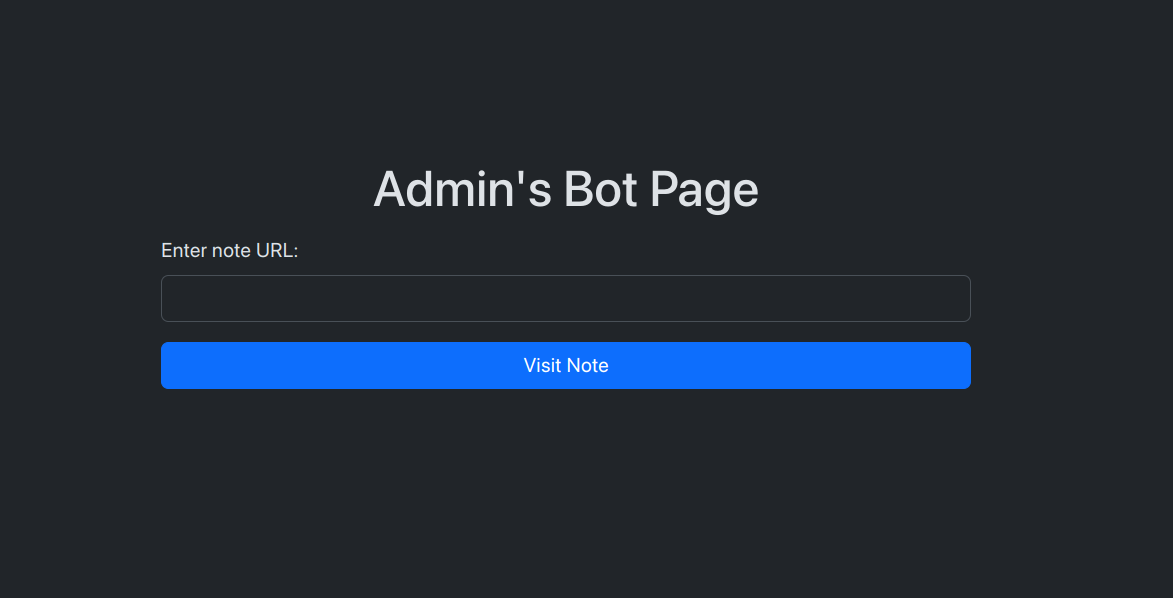Activate the text box under 'Enter note URL:'
This screenshot has height=598, width=1173.
point(565,299)
